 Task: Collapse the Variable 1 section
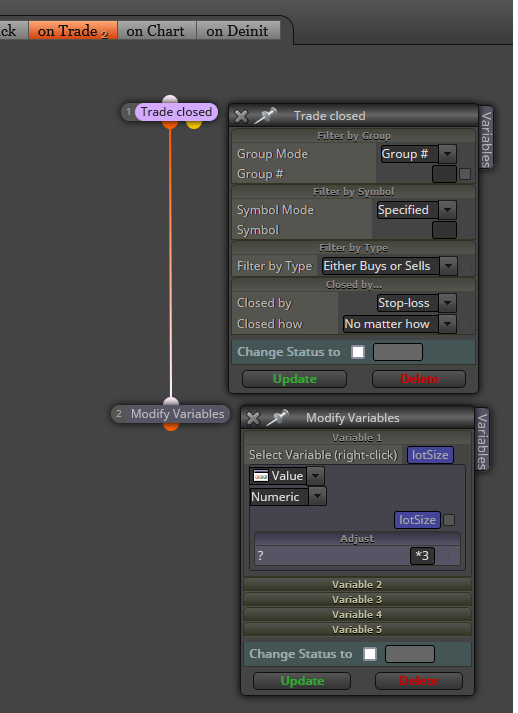click(x=357, y=437)
